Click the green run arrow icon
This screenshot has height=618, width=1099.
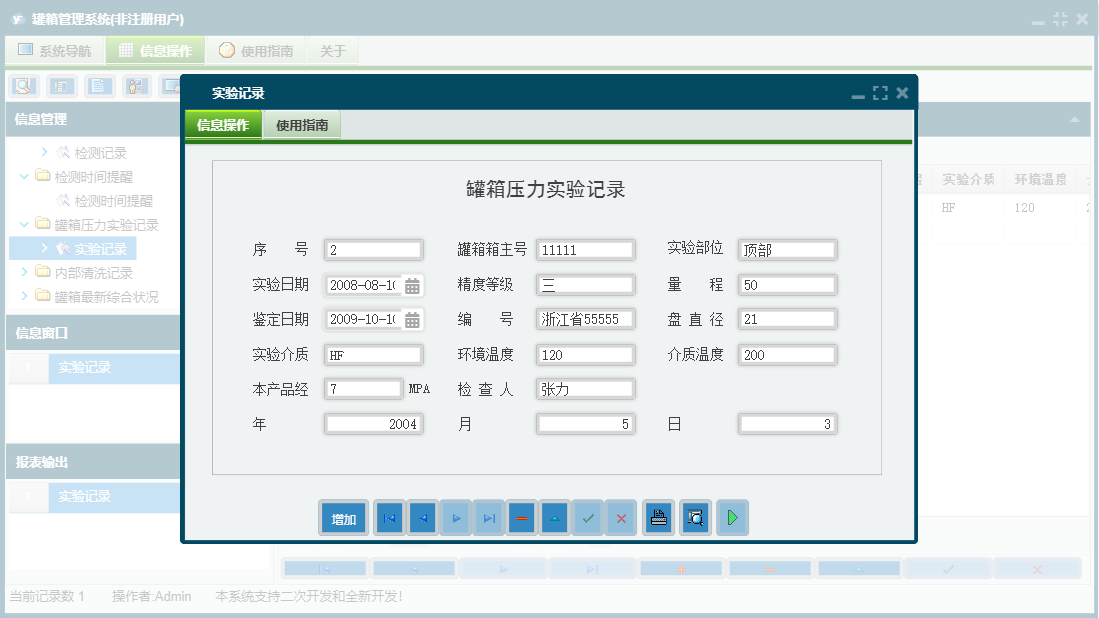pos(732,517)
